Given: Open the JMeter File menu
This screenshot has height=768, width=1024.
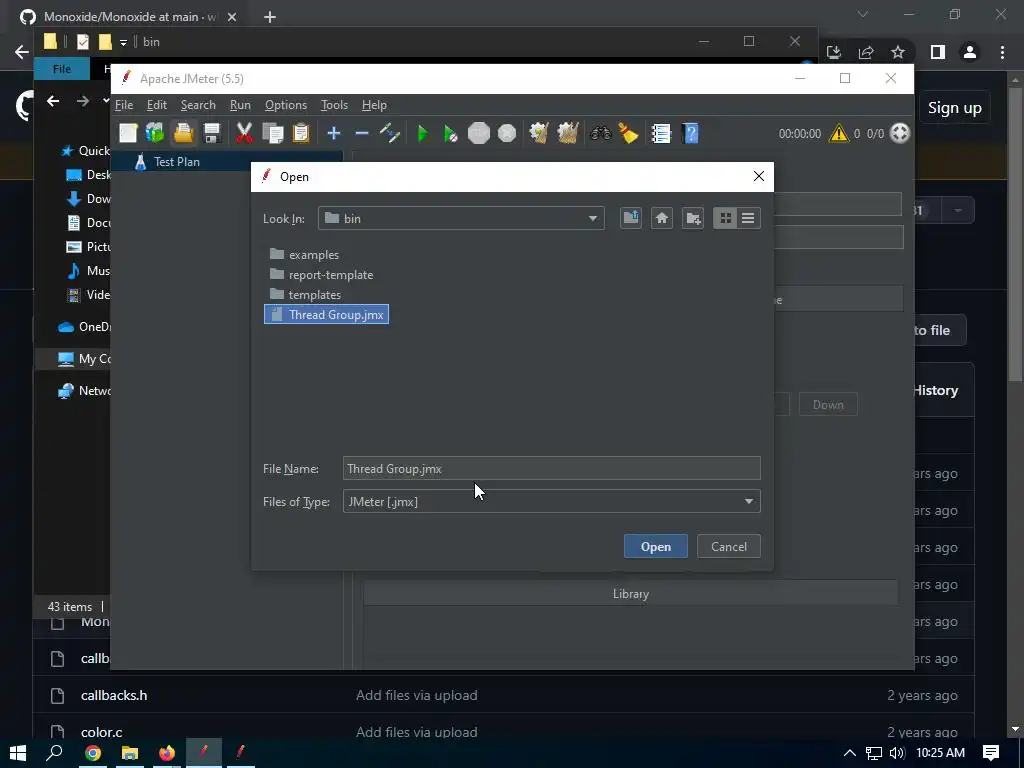Looking at the screenshot, I should 124,104.
